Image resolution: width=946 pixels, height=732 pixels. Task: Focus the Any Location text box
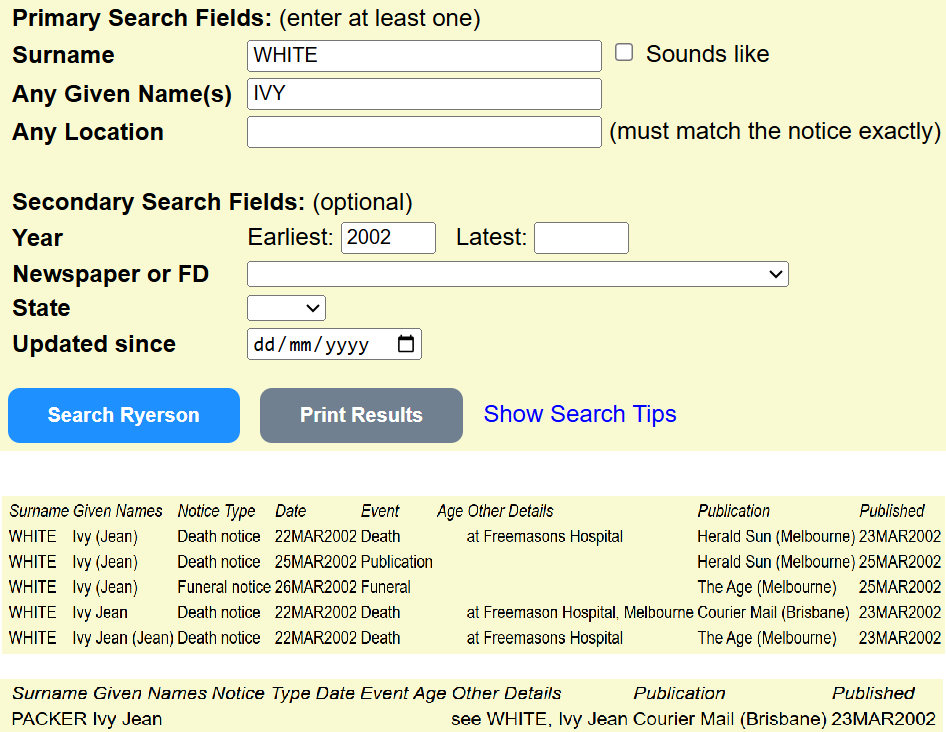point(424,132)
